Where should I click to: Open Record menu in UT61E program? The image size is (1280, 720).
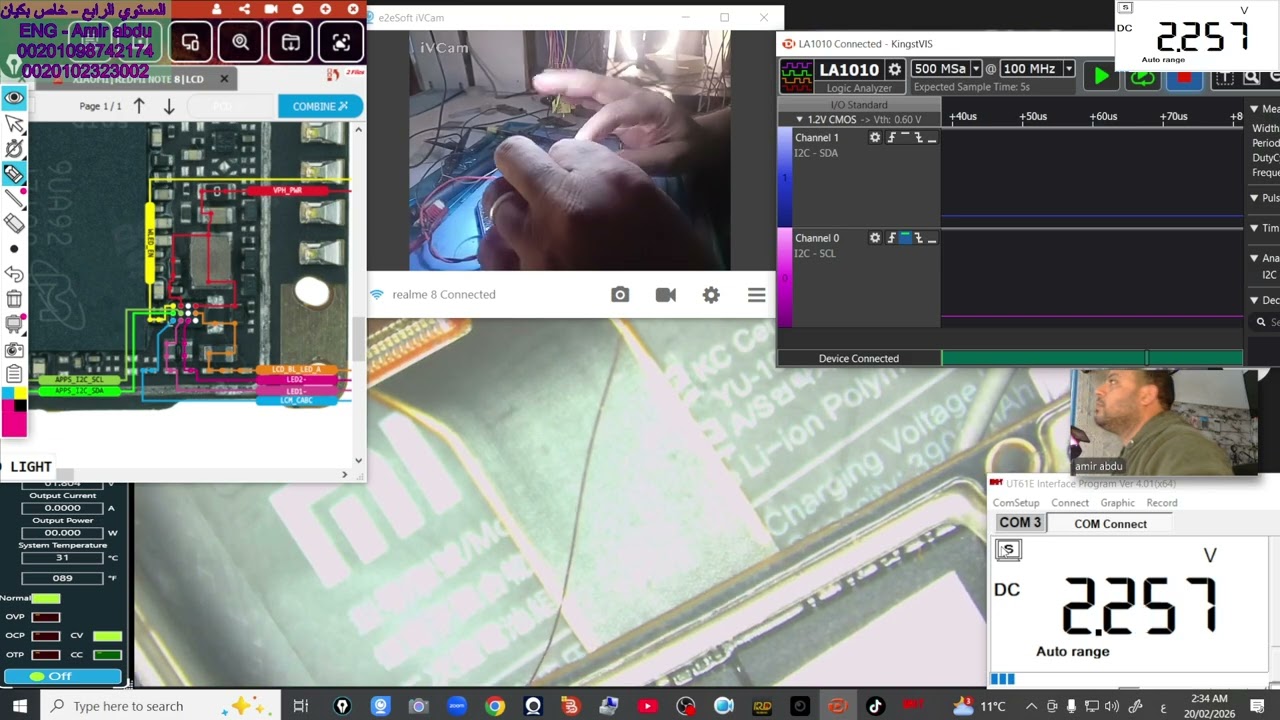coord(1162,503)
